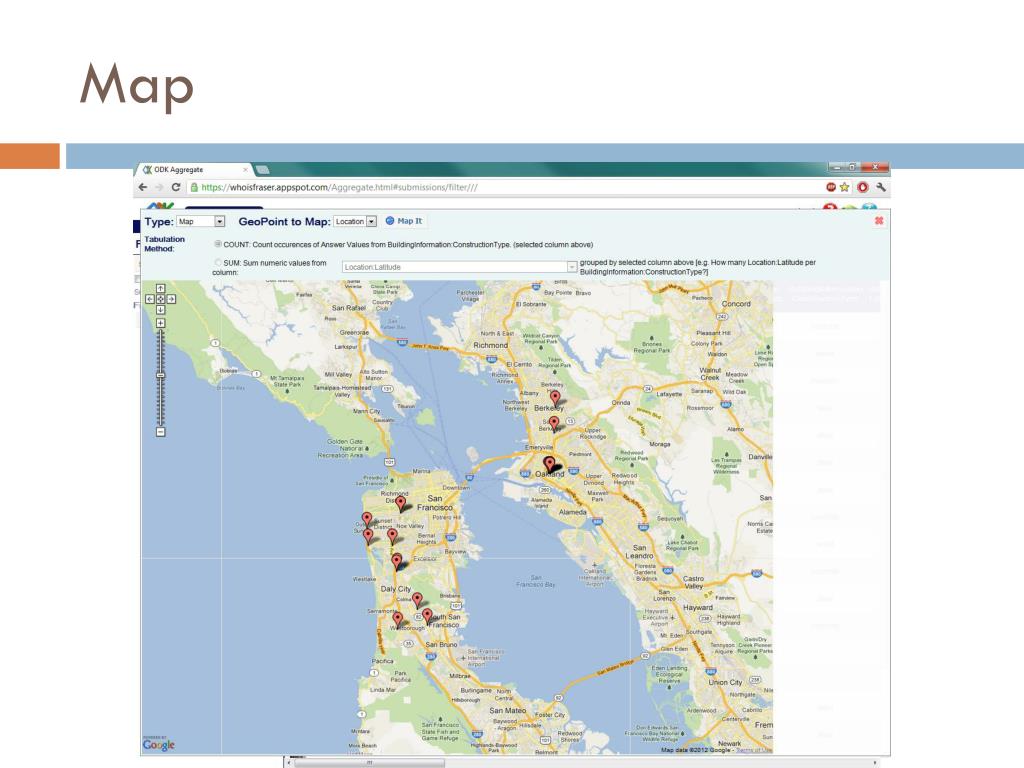Viewport: 1024px width, 768px height.
Task: Pan the map up
Action: click(161, 289)
